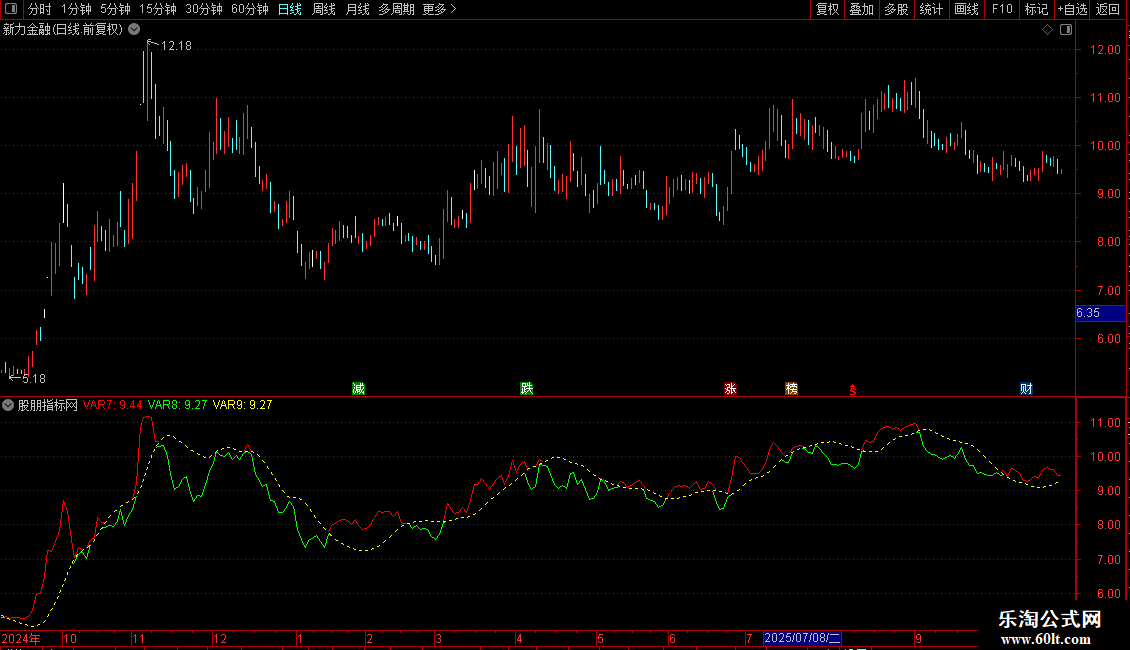This screenshot has height=650, width=1130.
Task: Select the 30分钟 period tab
Action: 203,9
